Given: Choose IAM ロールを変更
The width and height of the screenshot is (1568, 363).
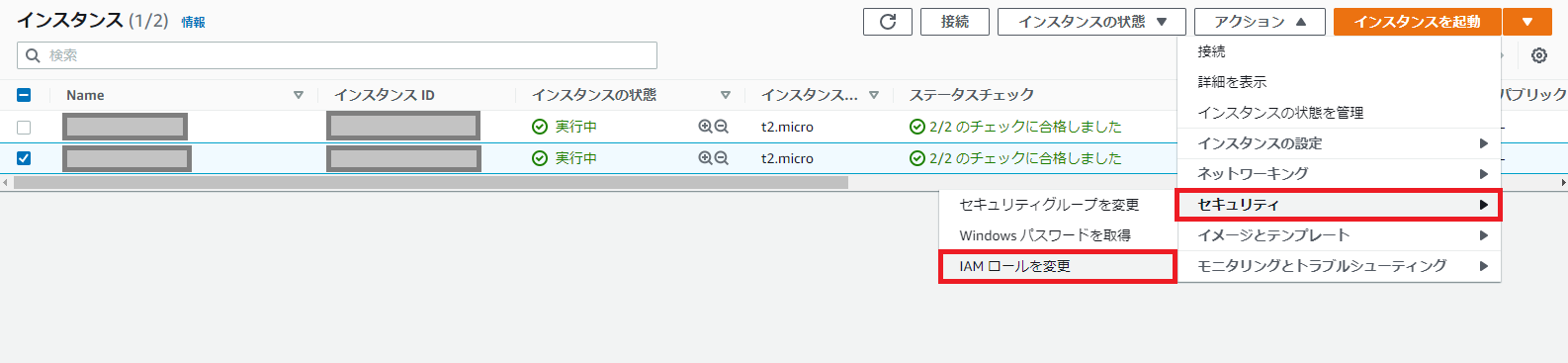Looking at the screenshot, I should (x=1057, y=266).
